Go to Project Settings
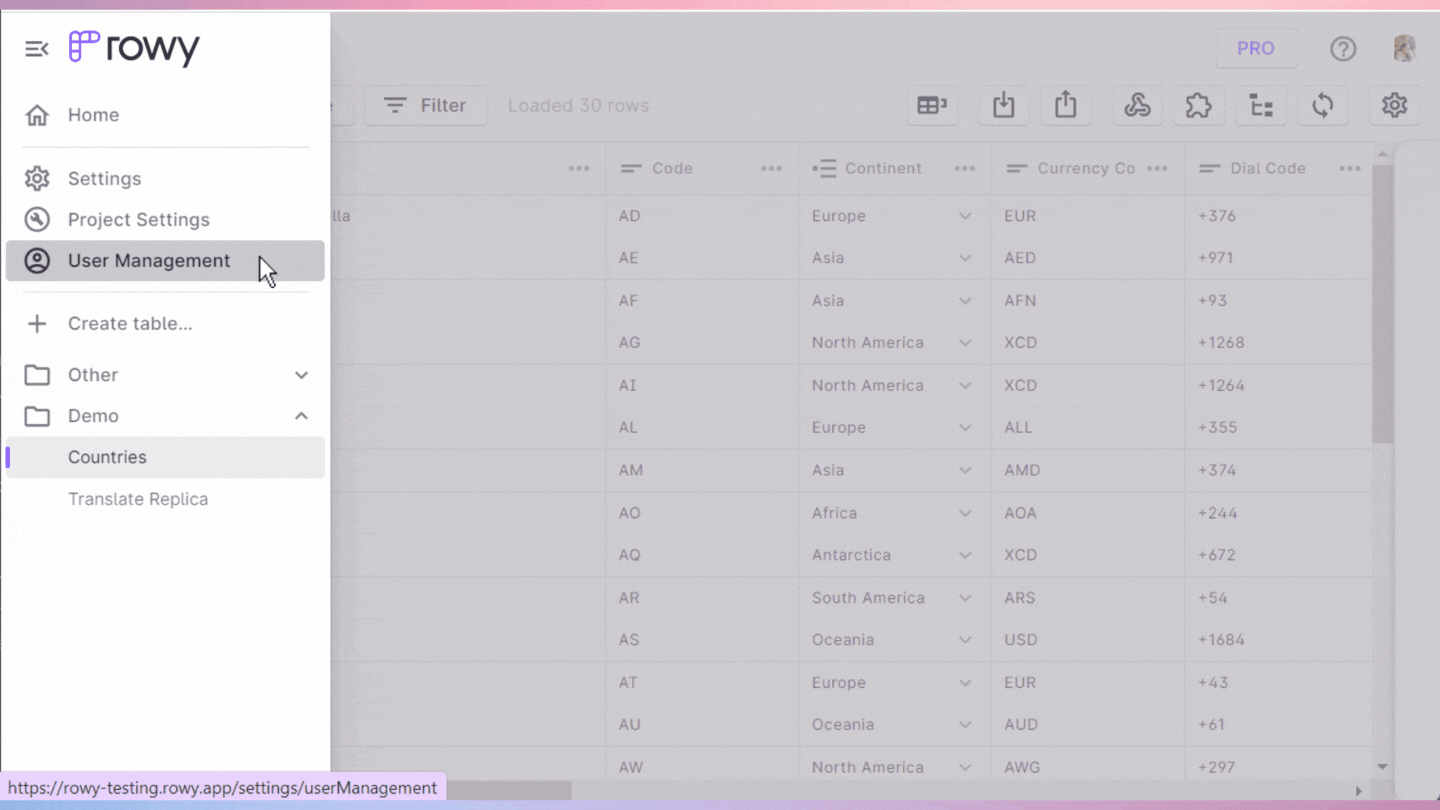 [x=139, y=220]
